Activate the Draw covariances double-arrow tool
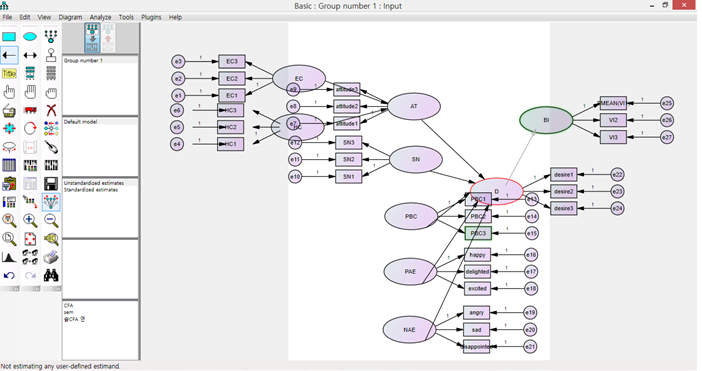The image size is (702, 371). point(30,55)
